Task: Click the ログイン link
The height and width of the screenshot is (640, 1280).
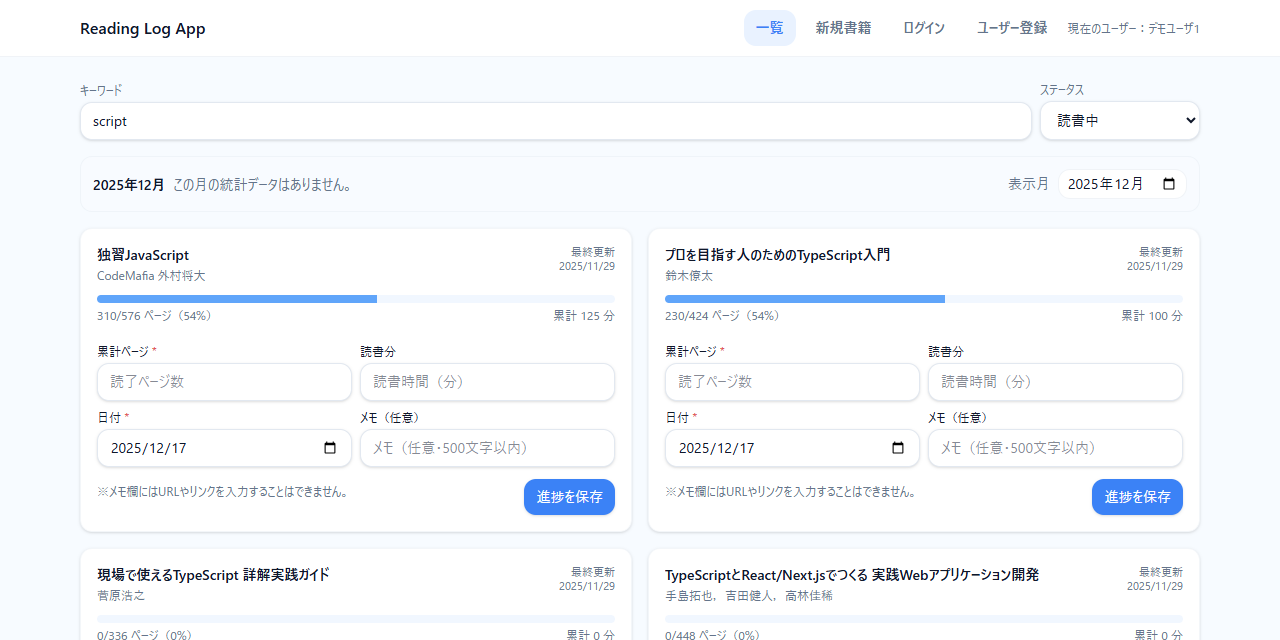Action: [923, 28]
